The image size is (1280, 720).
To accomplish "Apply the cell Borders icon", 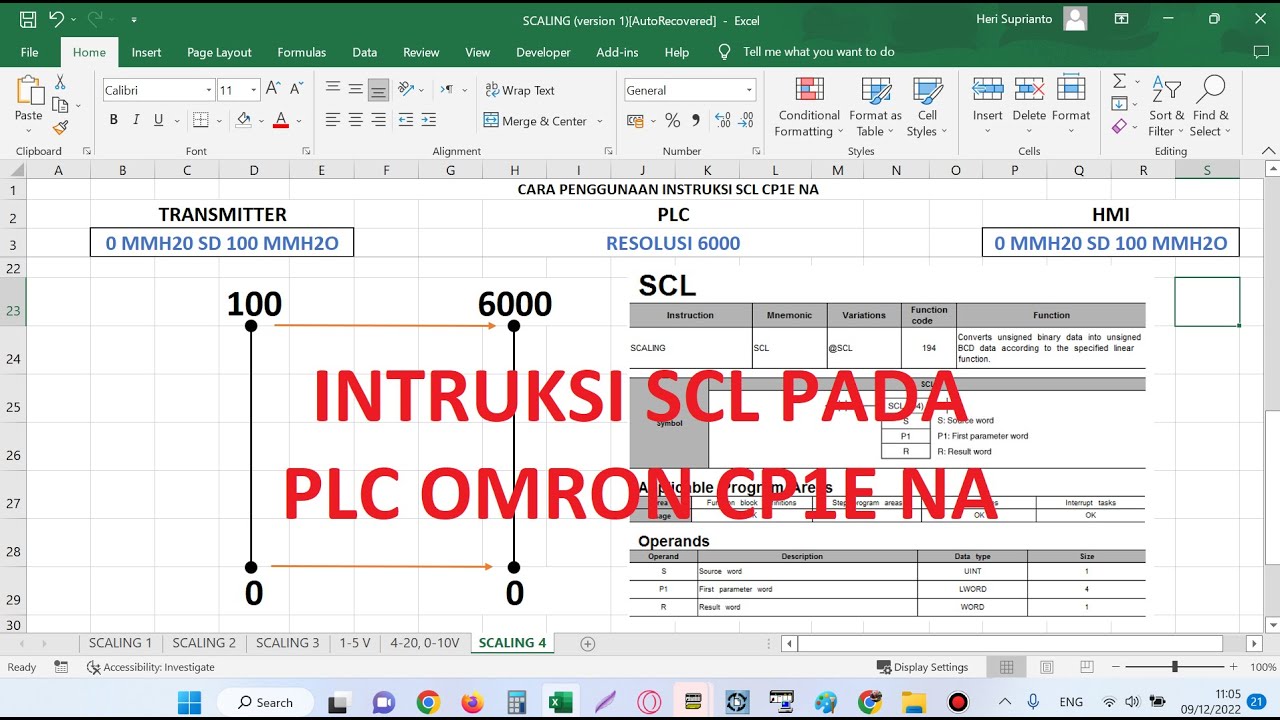I will (200, 120).
